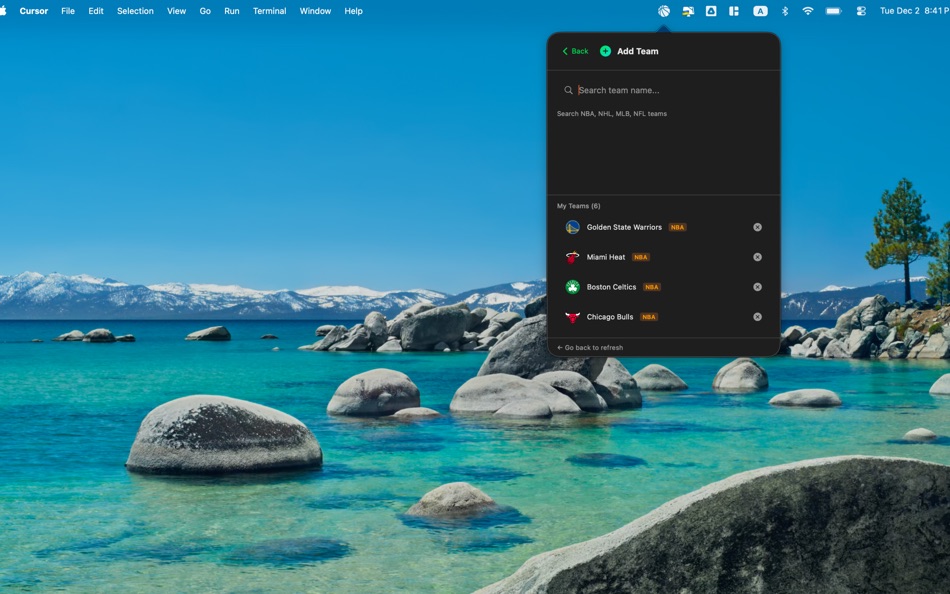
Task: Click the triangle drive icon in the menu bar
Action: pos(711,11)
